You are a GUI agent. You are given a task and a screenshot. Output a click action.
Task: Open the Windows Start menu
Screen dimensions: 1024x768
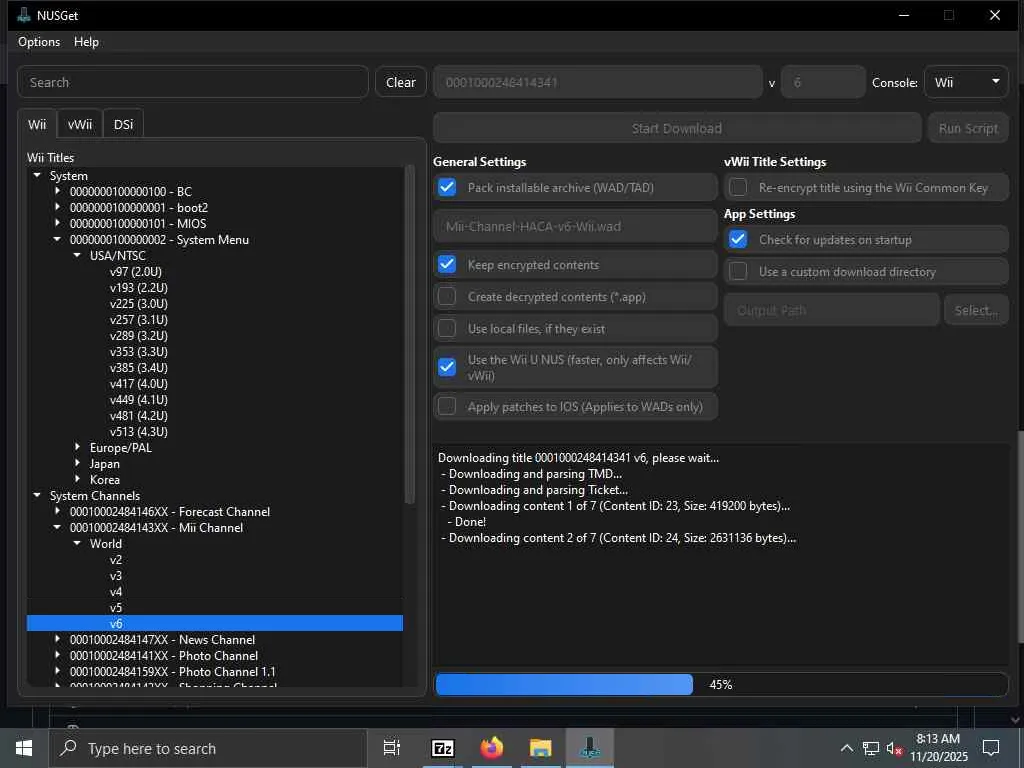(24, 748)
